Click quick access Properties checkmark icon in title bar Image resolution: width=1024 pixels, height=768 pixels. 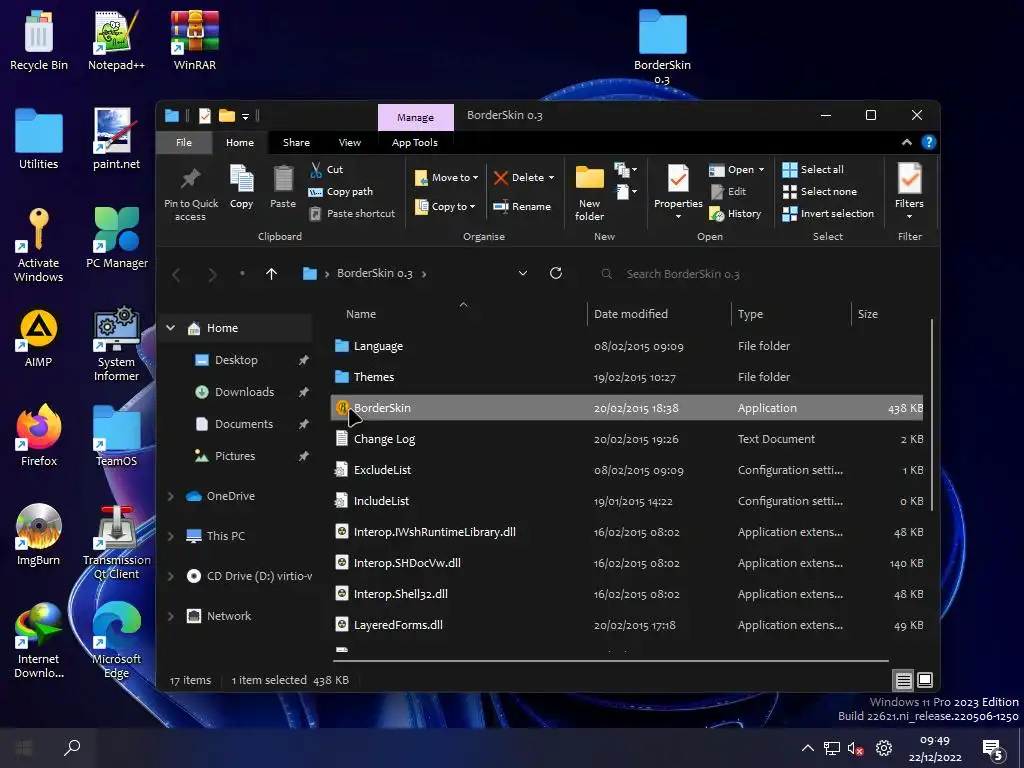coord(204,116)
